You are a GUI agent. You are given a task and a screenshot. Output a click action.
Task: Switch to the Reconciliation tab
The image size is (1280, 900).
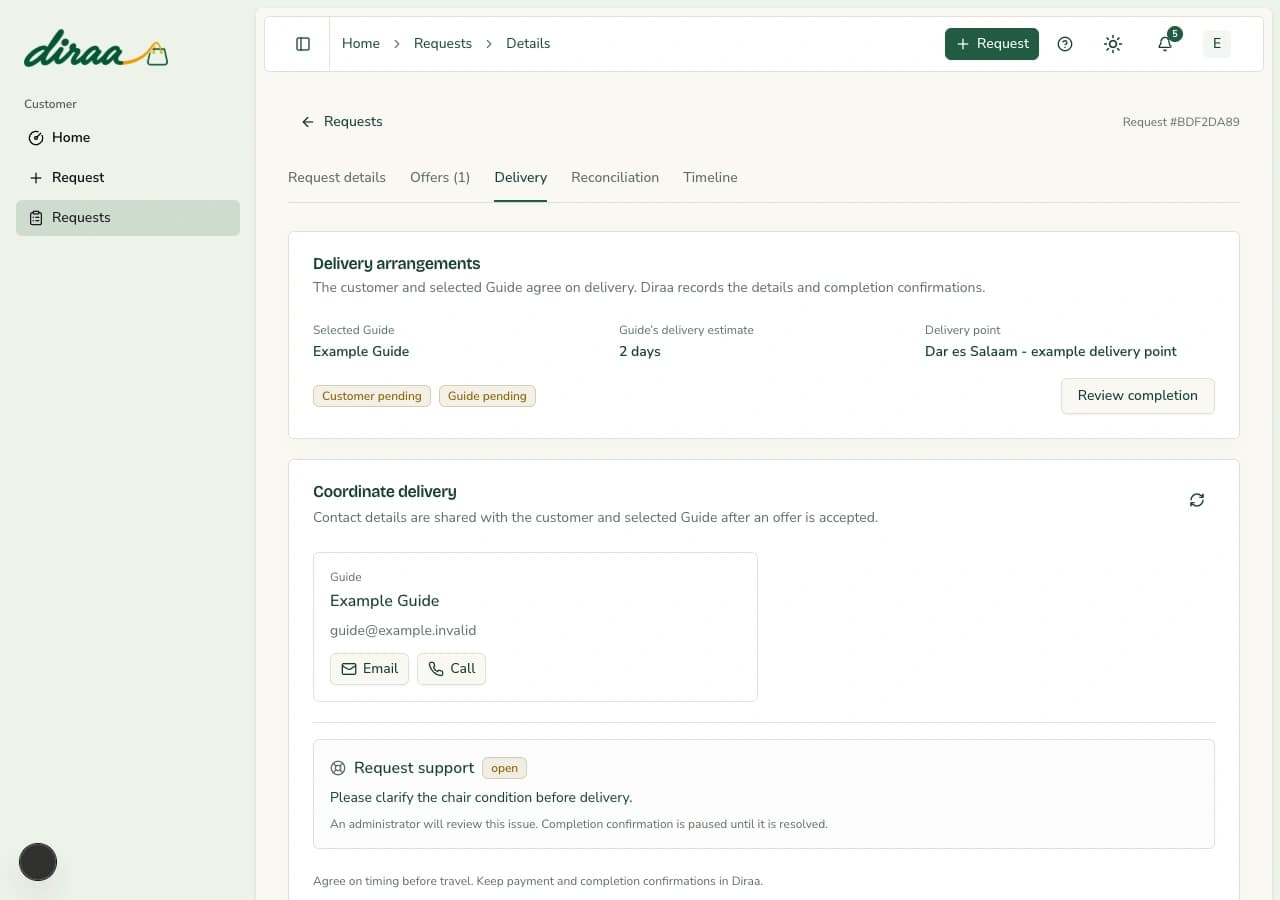tap(615, 178)
